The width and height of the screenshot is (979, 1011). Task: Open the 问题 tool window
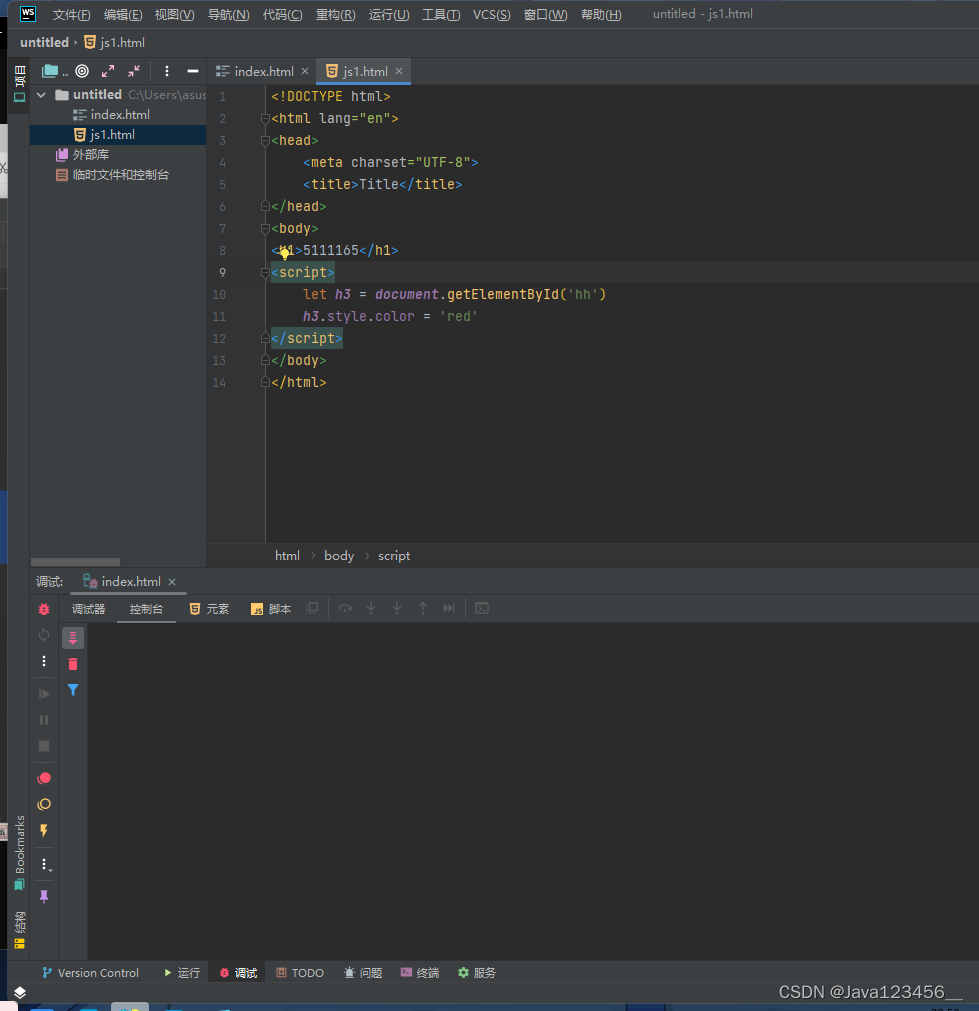tap(363, 972)
